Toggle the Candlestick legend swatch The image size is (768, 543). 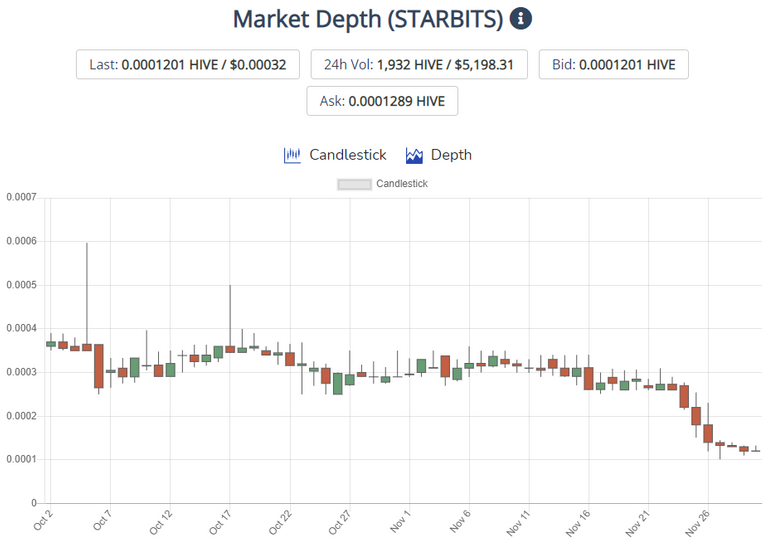(354, 184)
